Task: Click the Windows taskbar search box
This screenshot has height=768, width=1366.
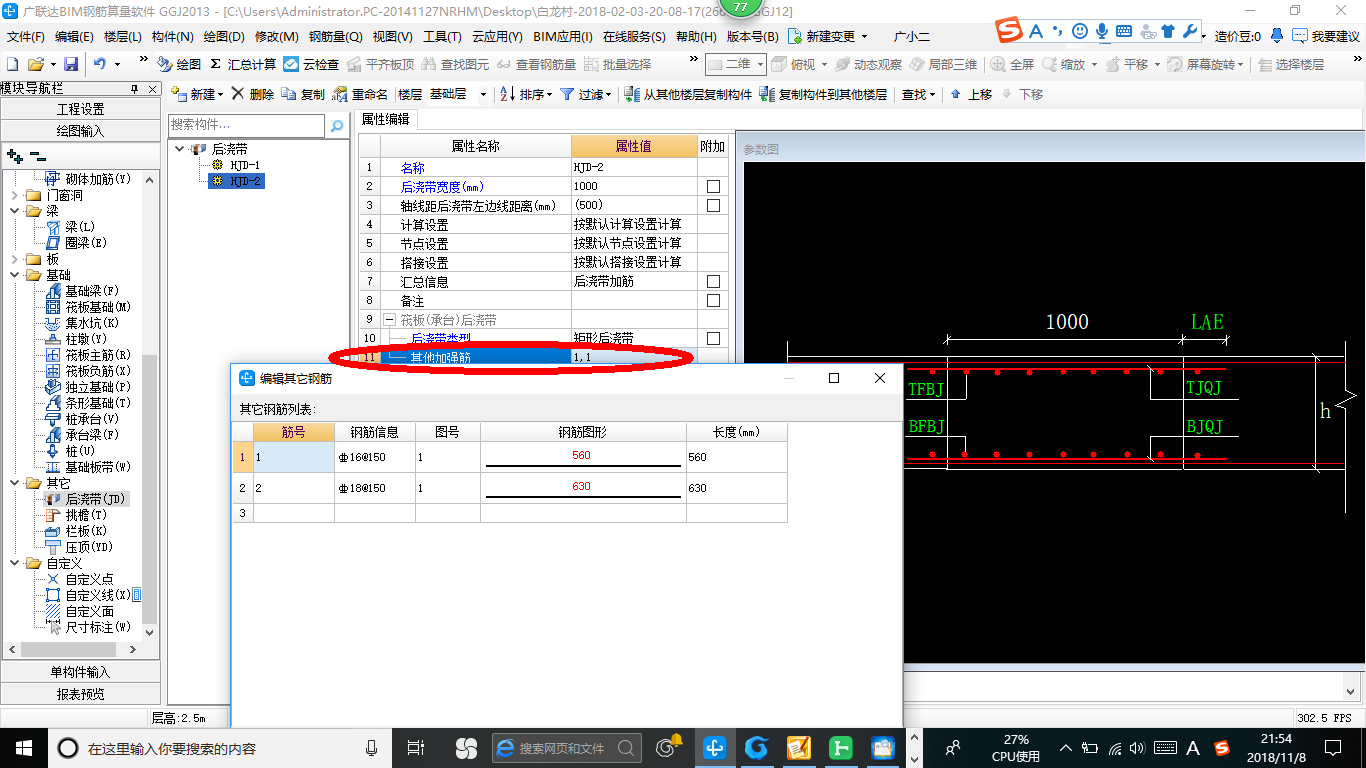Action: pos(220,747)
